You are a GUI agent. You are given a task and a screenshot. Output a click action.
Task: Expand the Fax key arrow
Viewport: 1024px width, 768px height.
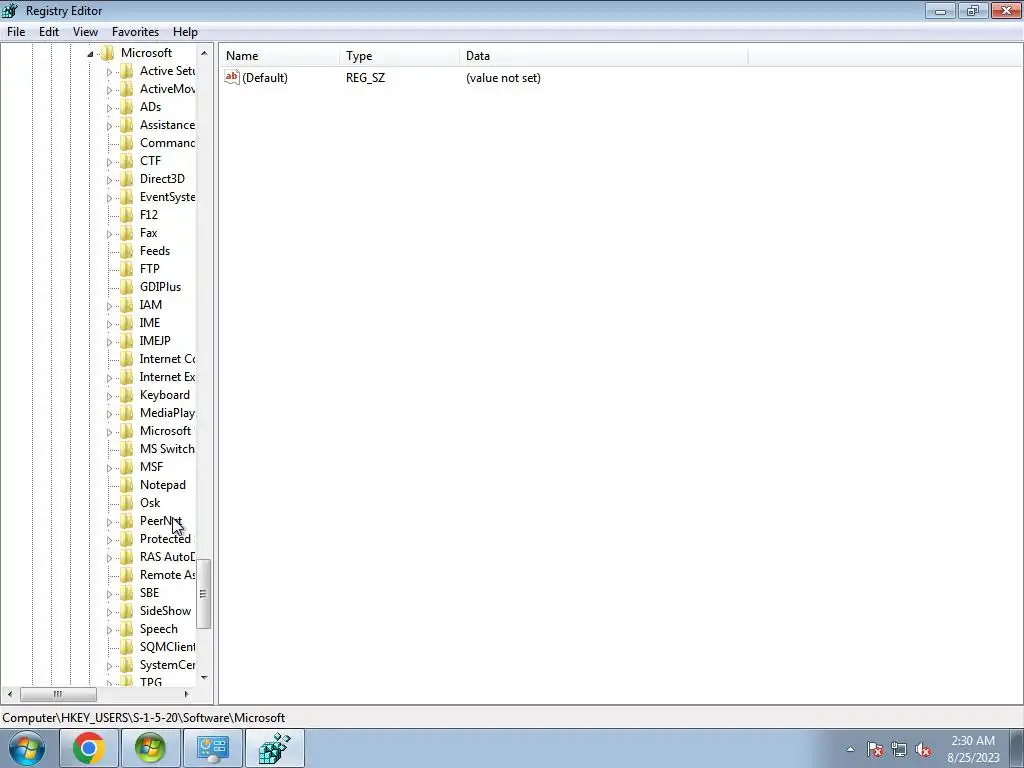109,234
